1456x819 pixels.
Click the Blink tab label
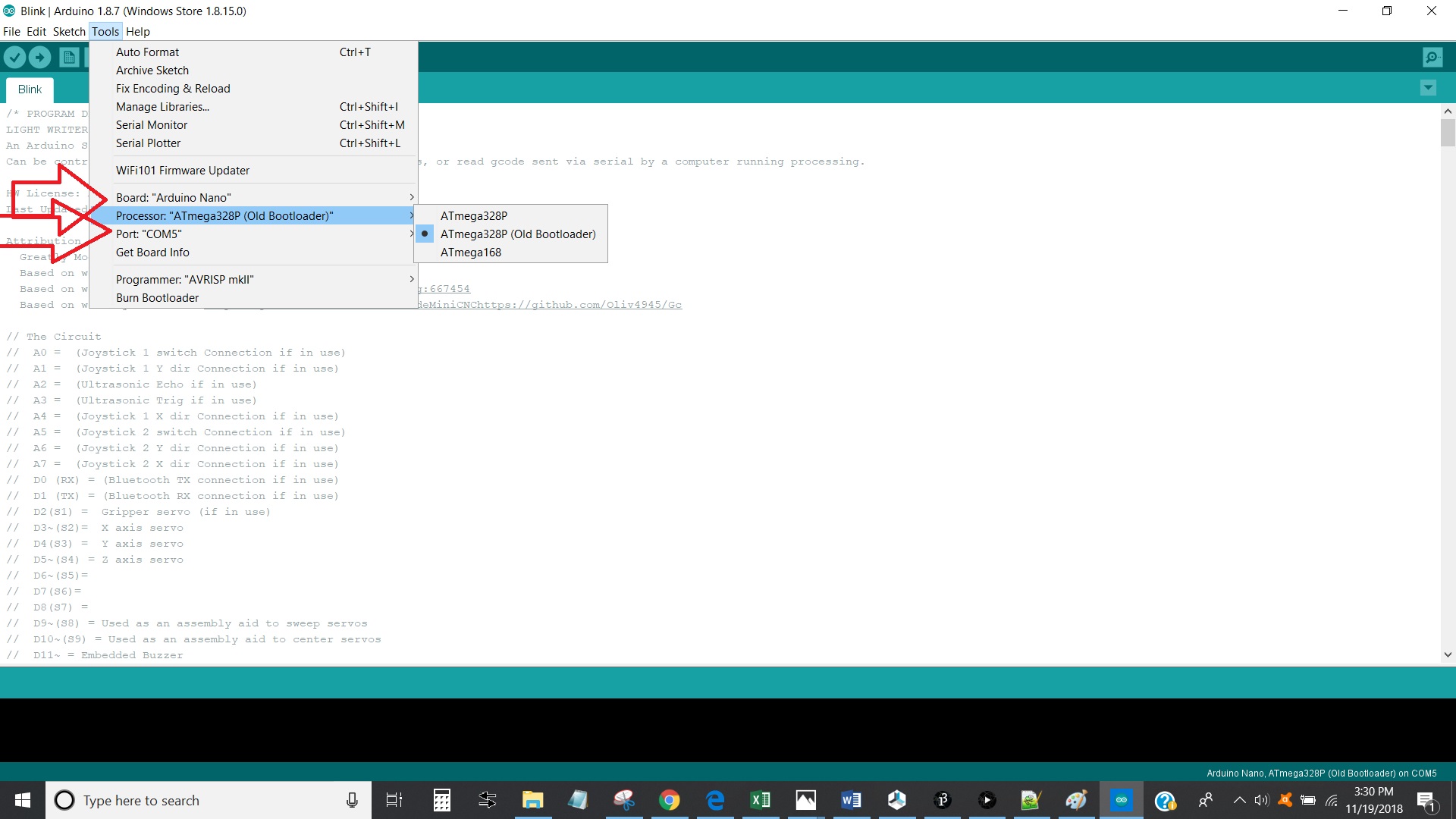tap(29, 89)
